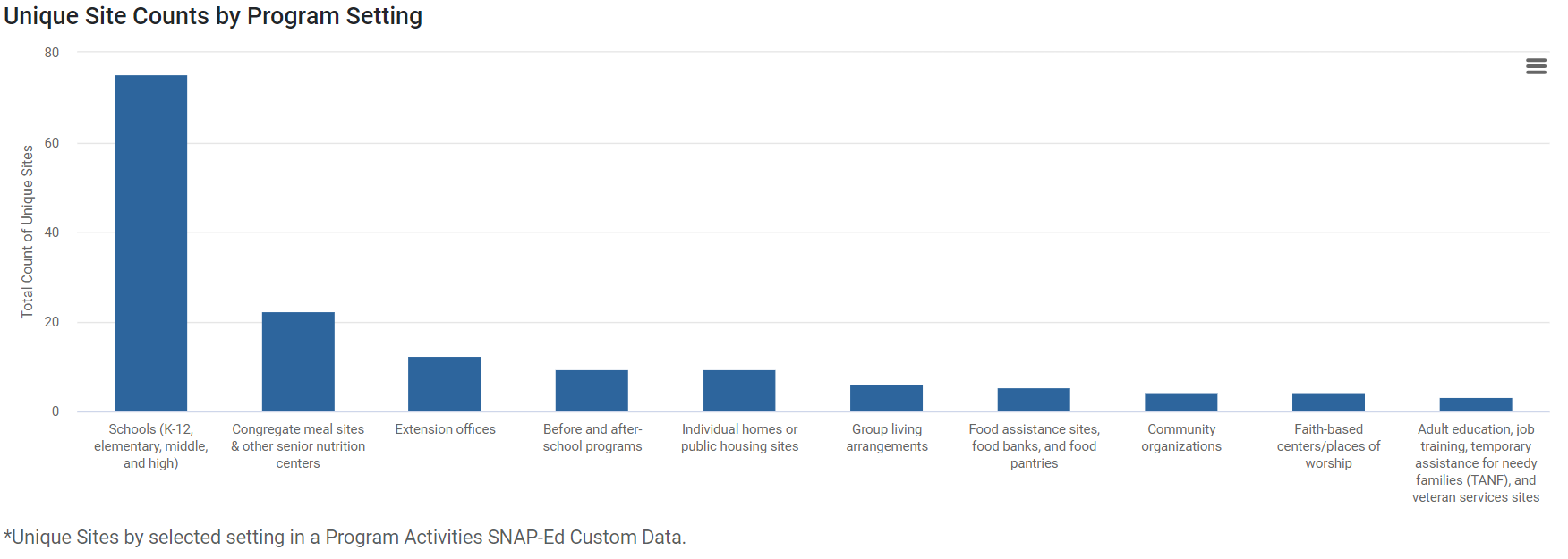The width and height of the screenshot is (1568, 559).
Task: Click the Faith-based centers bar
Action: pyautogui.click(x=1328, y=402)
